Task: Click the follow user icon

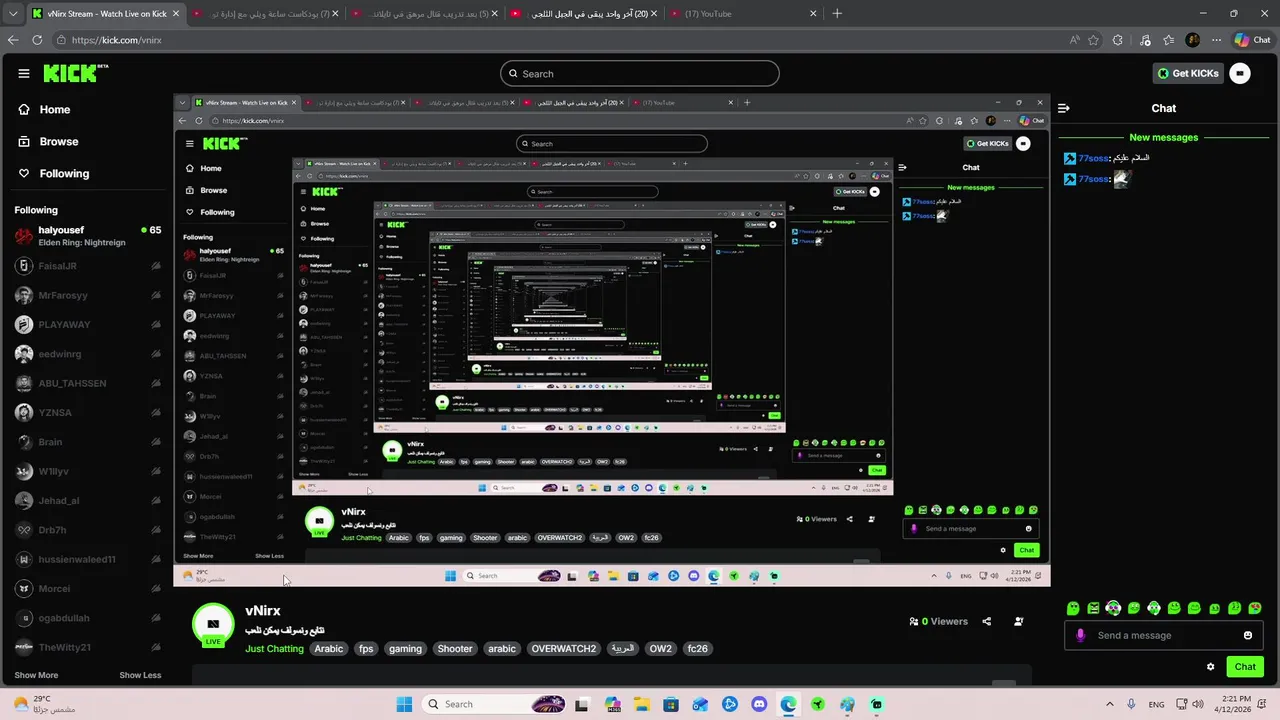Action: 1019,621
